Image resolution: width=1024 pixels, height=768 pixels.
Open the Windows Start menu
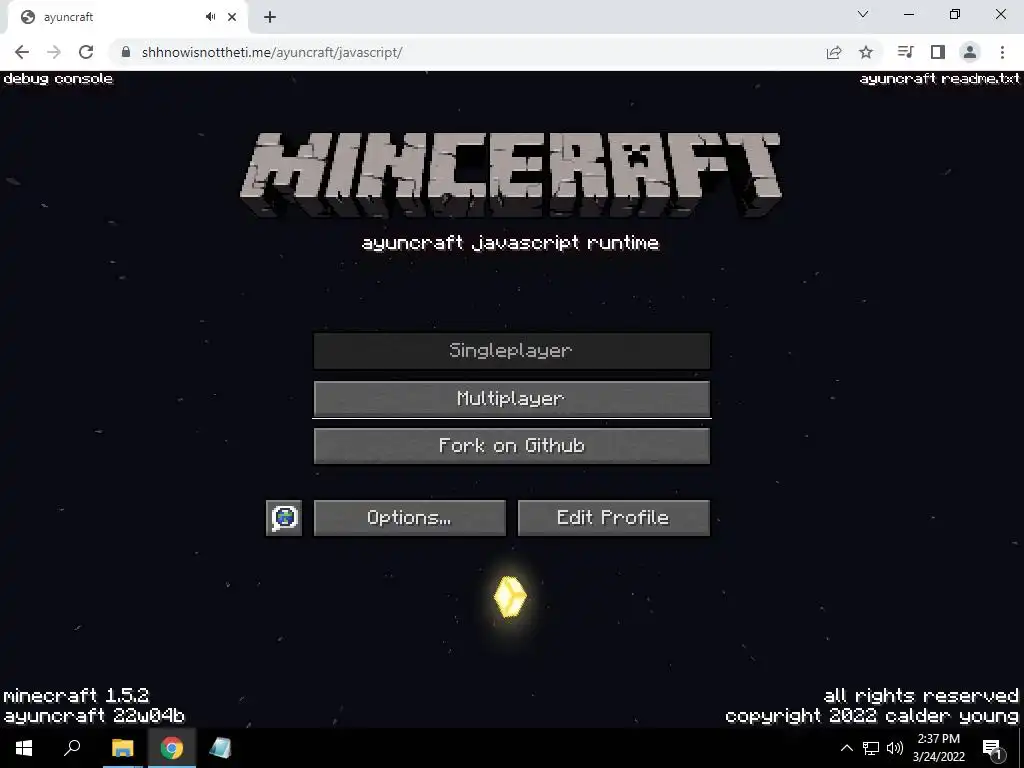[x=24, y=748]
